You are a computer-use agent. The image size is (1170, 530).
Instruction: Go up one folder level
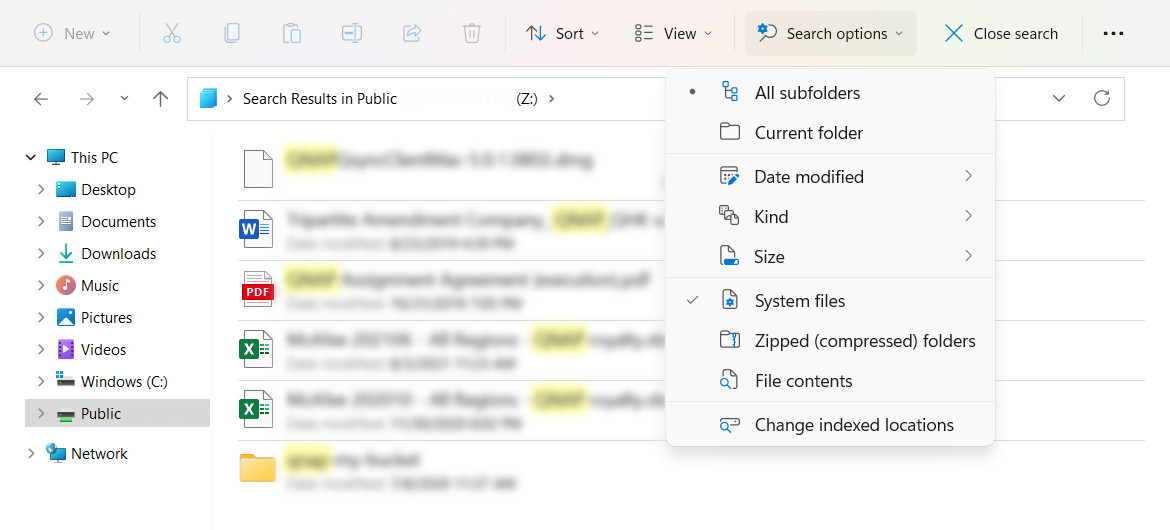click(160, 98)
